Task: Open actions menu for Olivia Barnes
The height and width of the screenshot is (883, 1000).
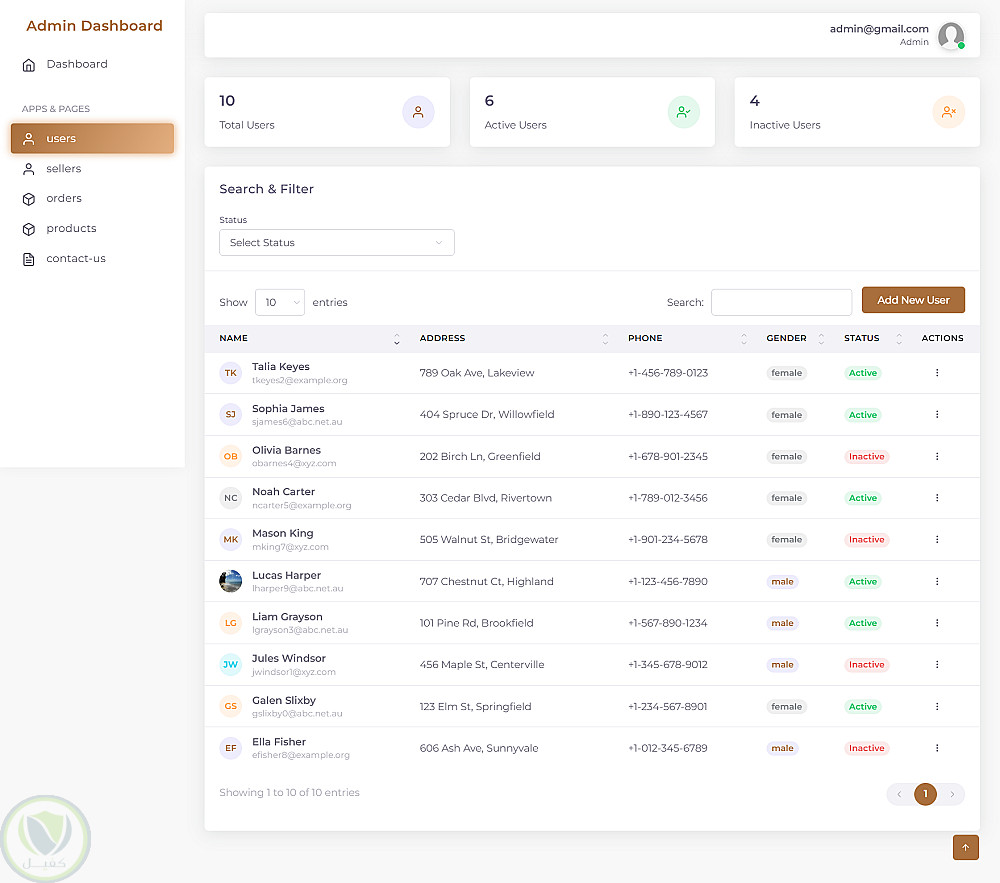Action: coord(937,456)
